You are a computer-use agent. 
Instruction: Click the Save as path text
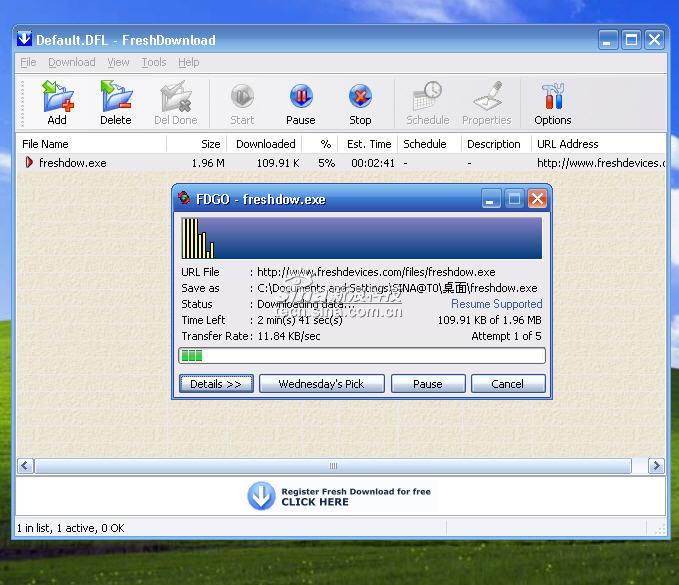pyautogui.click(x=397, y=288)
